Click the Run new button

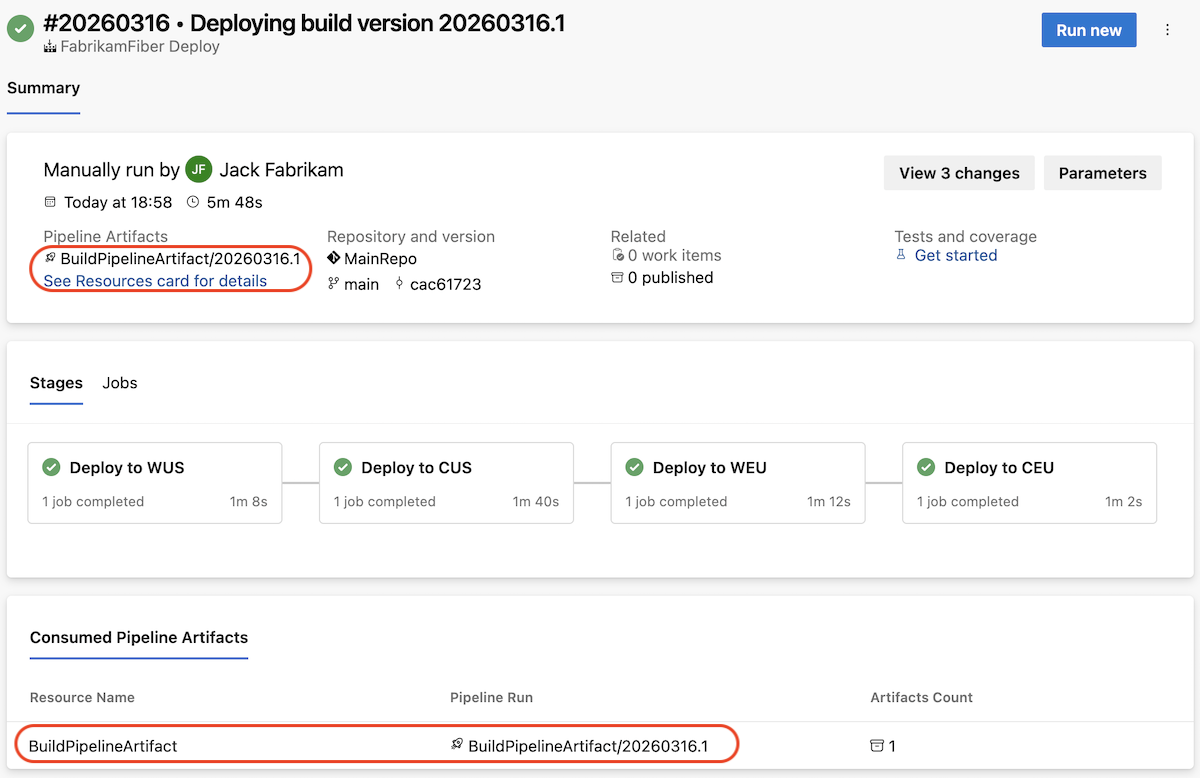(x=1089, y=30)
